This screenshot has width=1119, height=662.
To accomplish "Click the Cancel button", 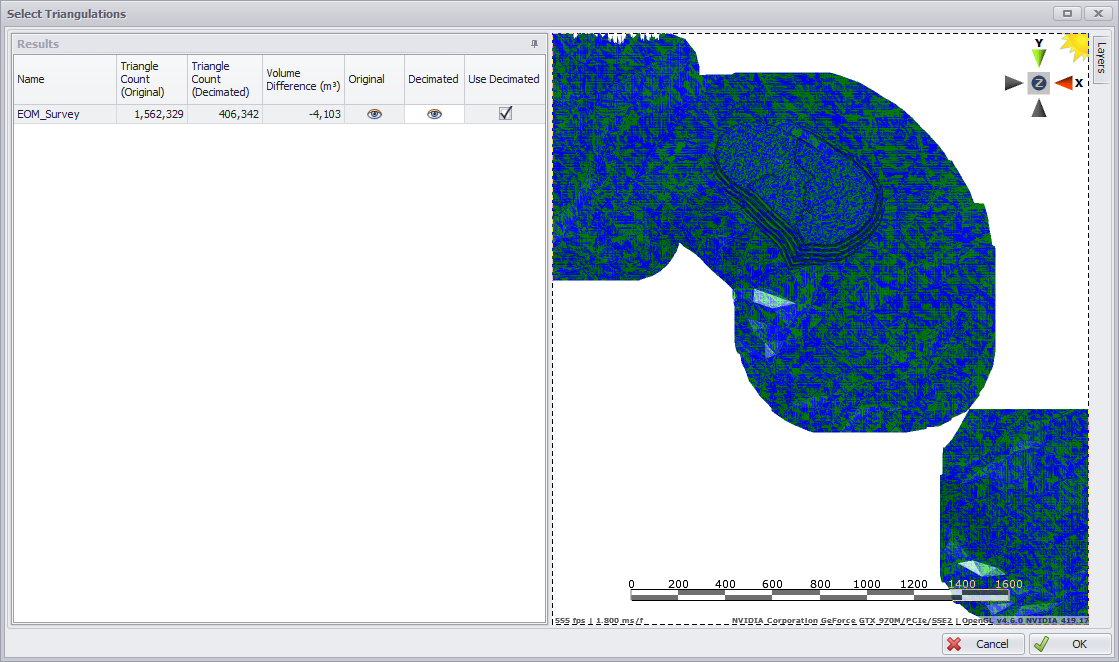I will point(982,644).
